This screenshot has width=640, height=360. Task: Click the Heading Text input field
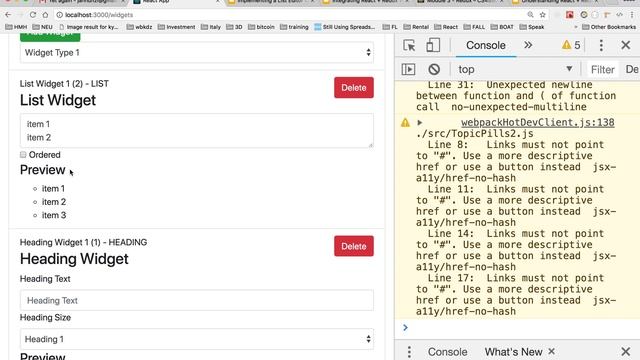click(197, 300)
